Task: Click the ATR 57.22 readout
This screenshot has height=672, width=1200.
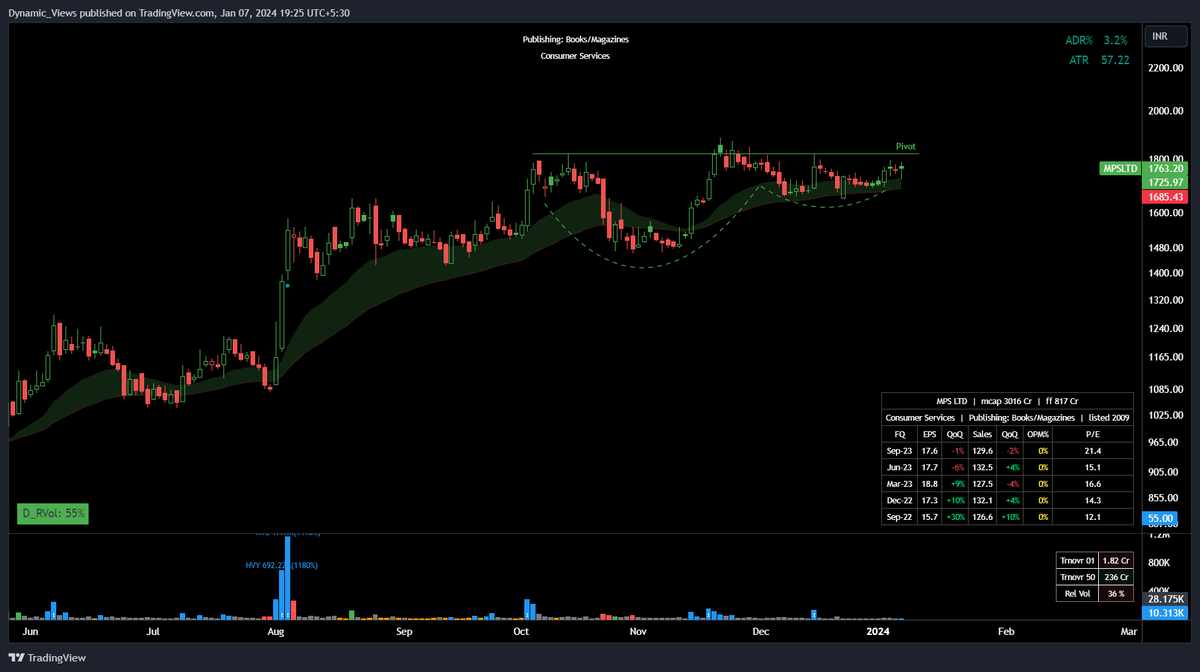Action: [x=1100, y=60]
